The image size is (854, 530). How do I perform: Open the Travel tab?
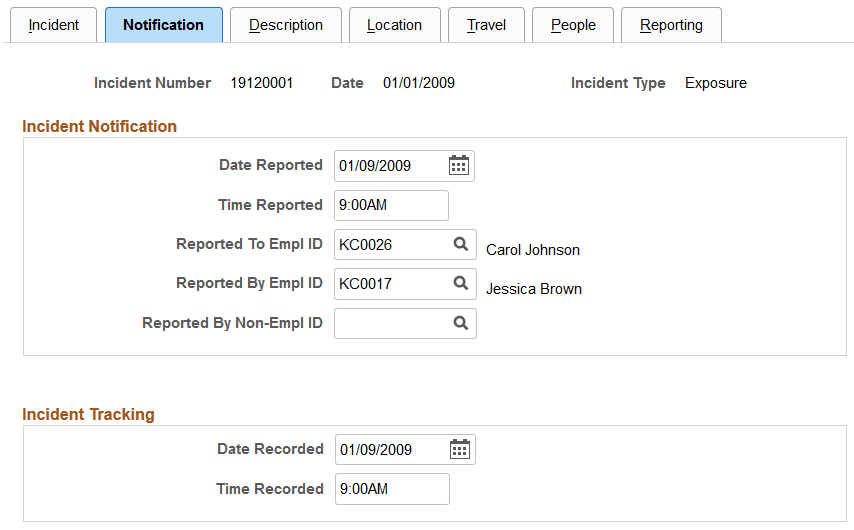486,25
